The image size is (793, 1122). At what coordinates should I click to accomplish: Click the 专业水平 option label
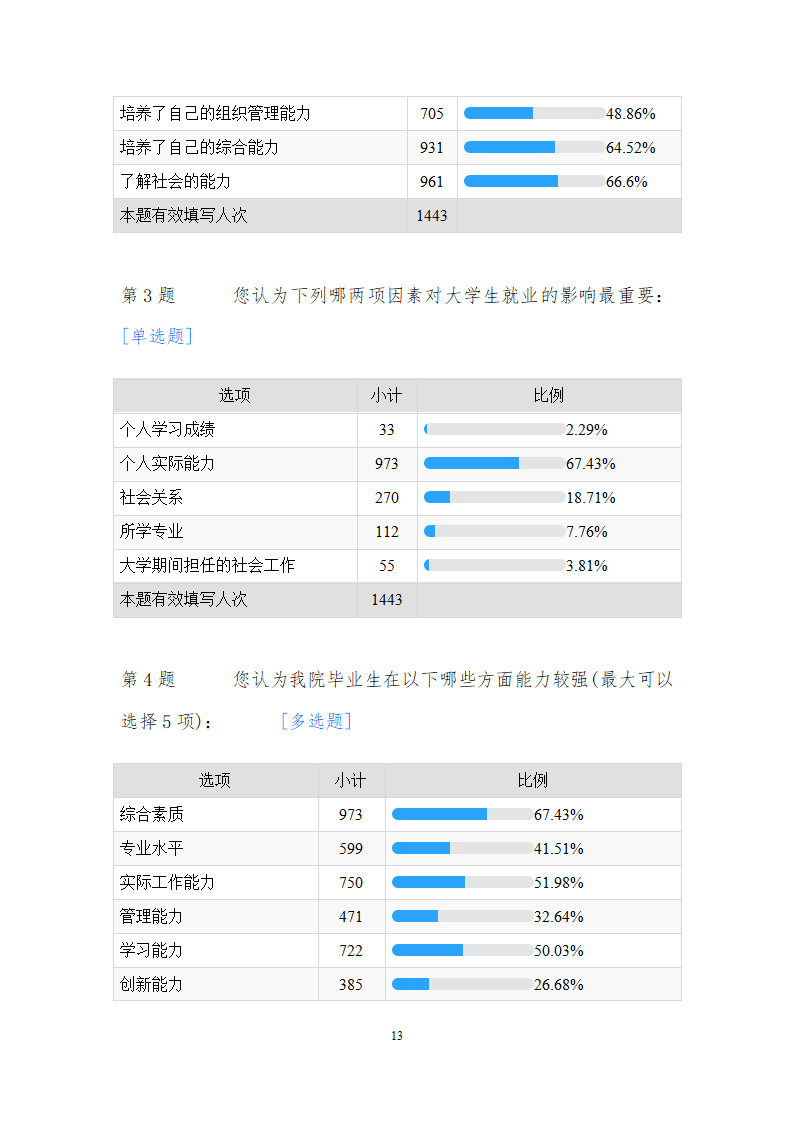(x=152, y=848)
